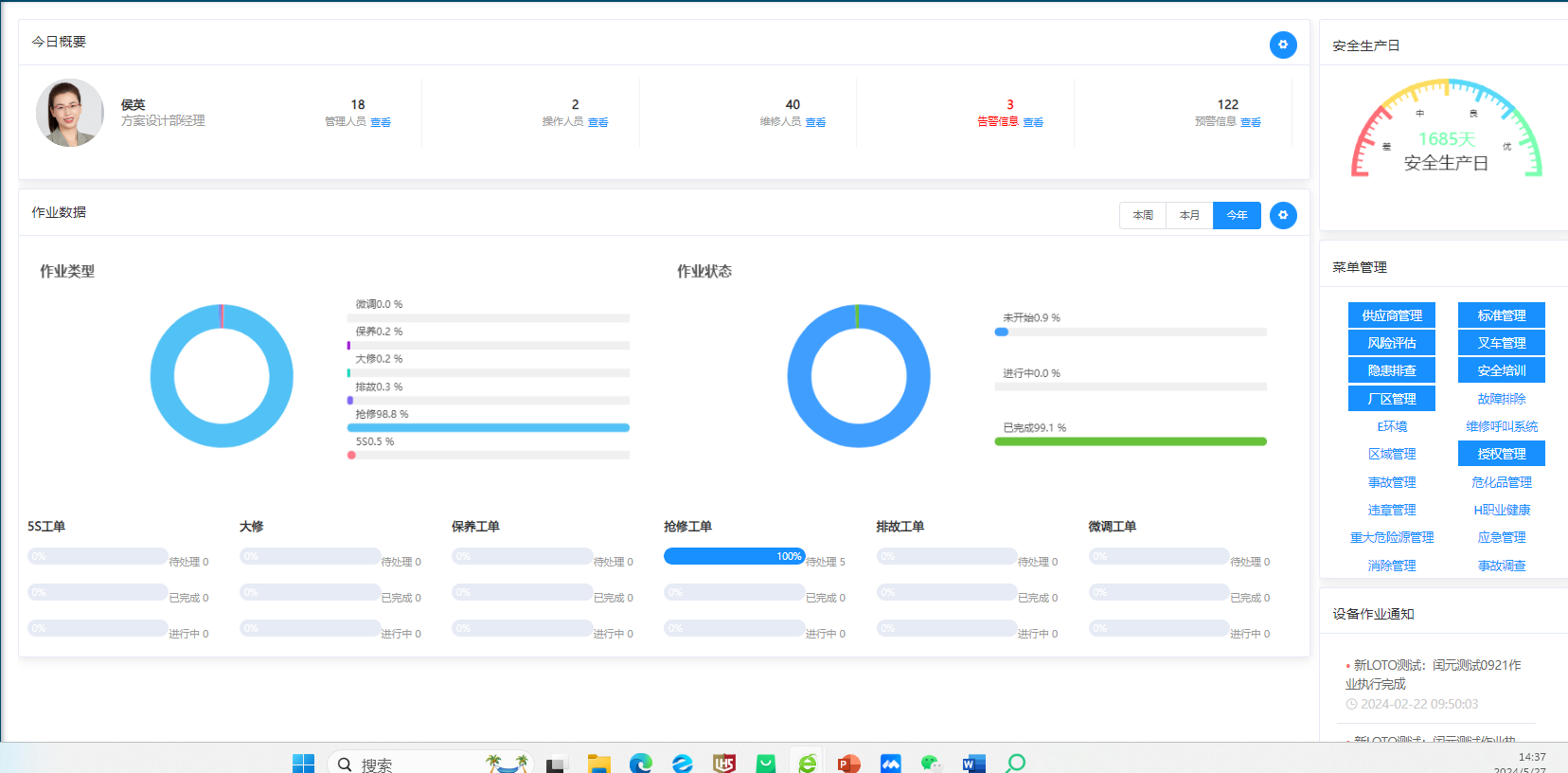Click the 抢修工单 100% progress bar
1568x773 pixels.
pos(734,556)
